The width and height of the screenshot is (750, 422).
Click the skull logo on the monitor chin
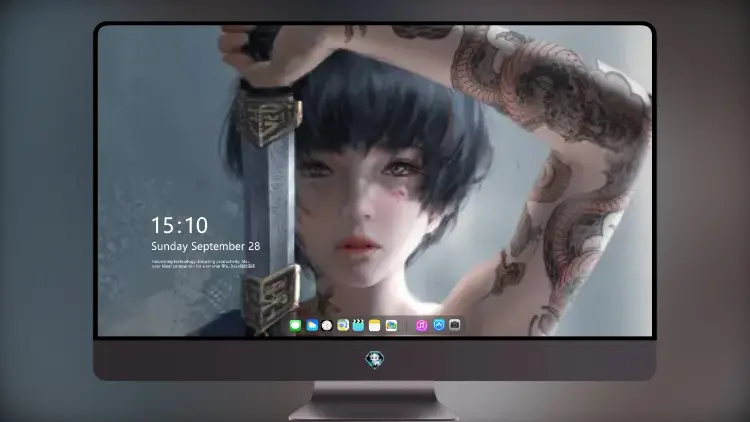[x=375, y=359]
